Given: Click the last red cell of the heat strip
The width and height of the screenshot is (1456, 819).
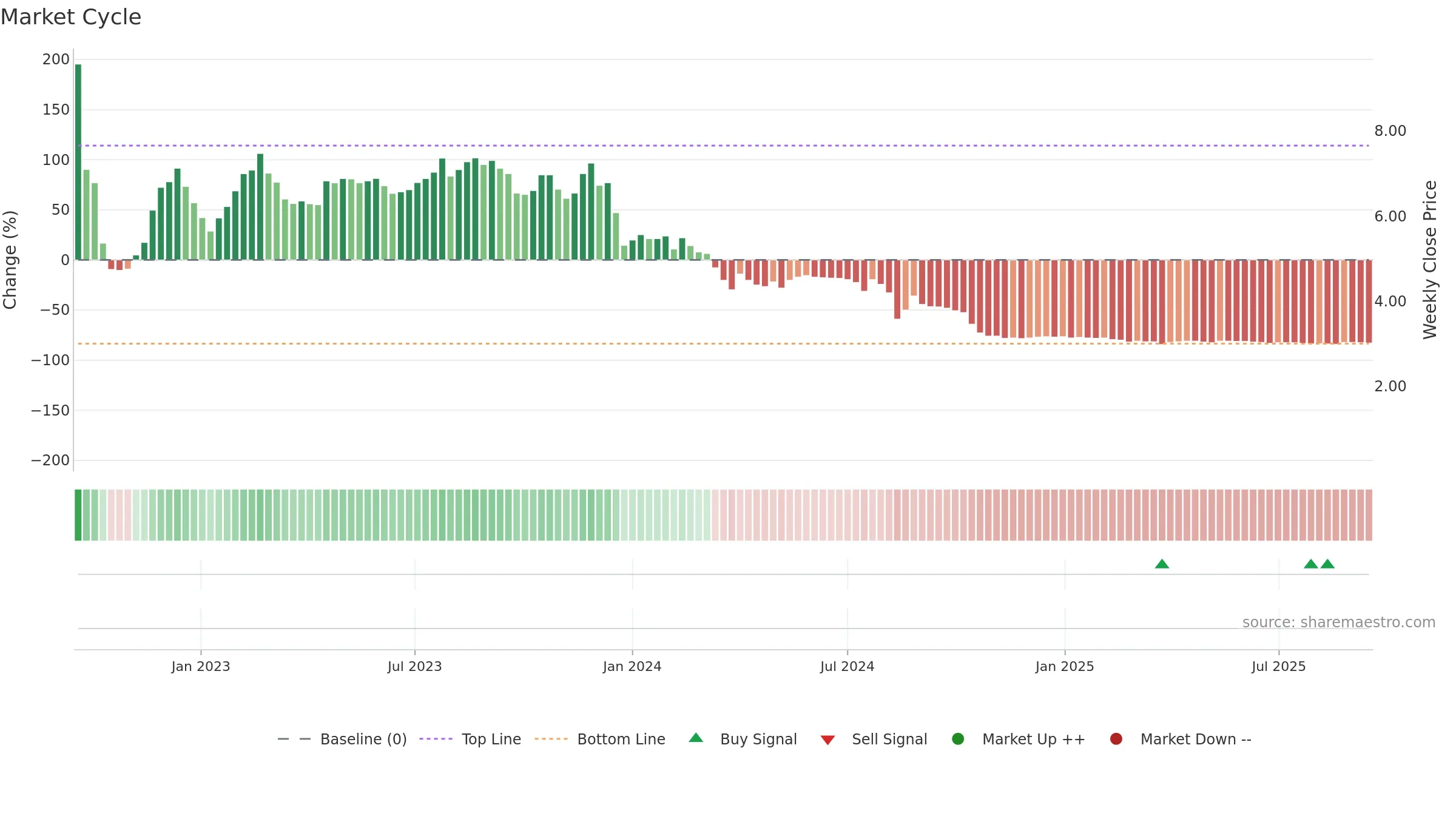Looking at the screenshot, I should (x=1369, y=515).
